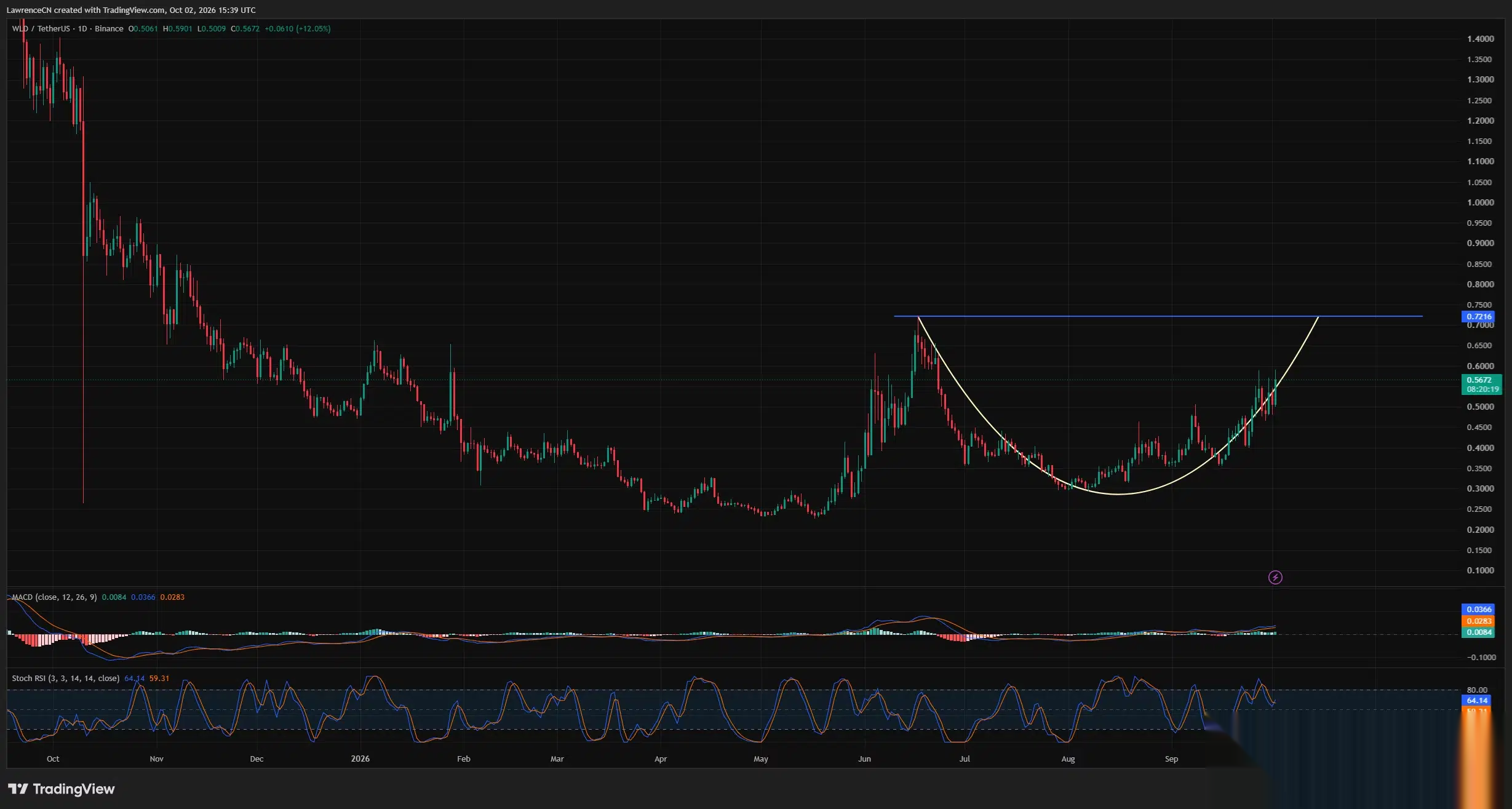
Task: Click the Jun label on the time axis
Action: click(864, 759)
